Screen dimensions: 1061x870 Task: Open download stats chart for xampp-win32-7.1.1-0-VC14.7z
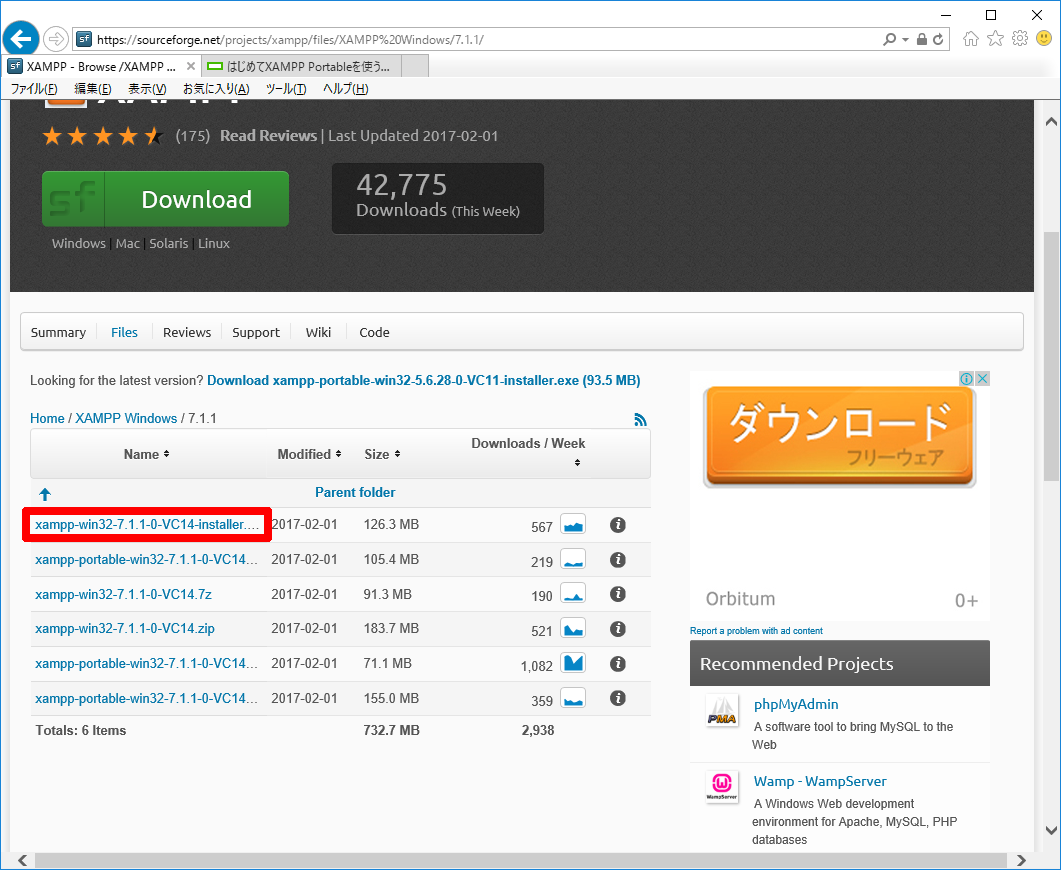click(x=573, y=594)
